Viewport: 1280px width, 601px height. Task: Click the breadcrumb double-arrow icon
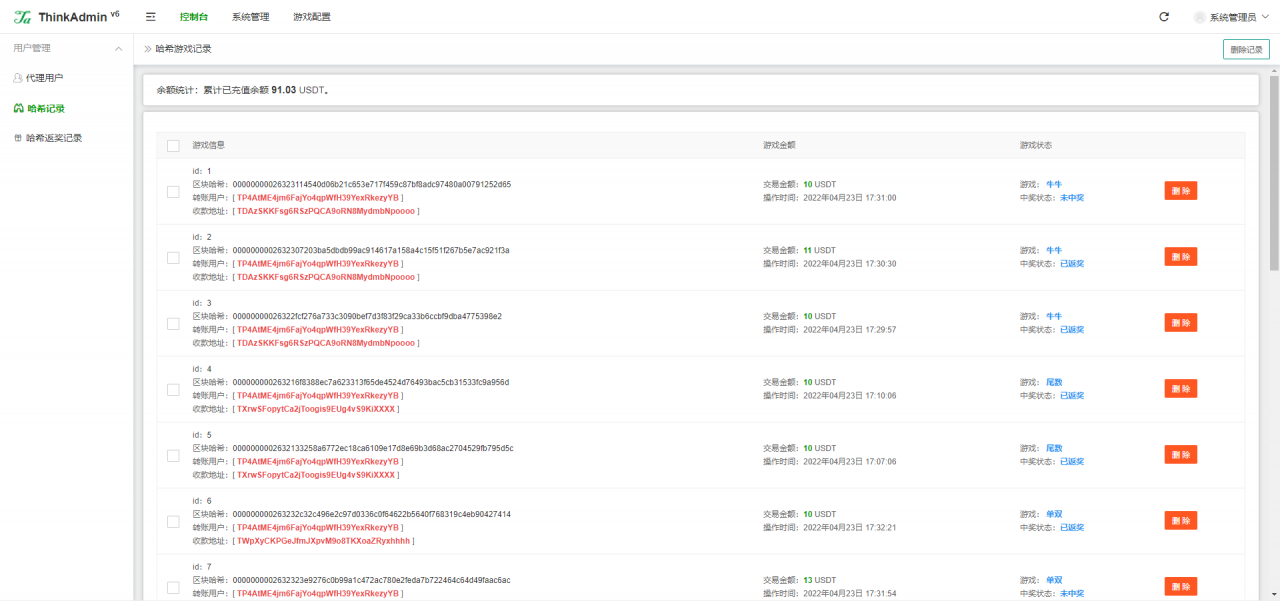tap(148, 48)
